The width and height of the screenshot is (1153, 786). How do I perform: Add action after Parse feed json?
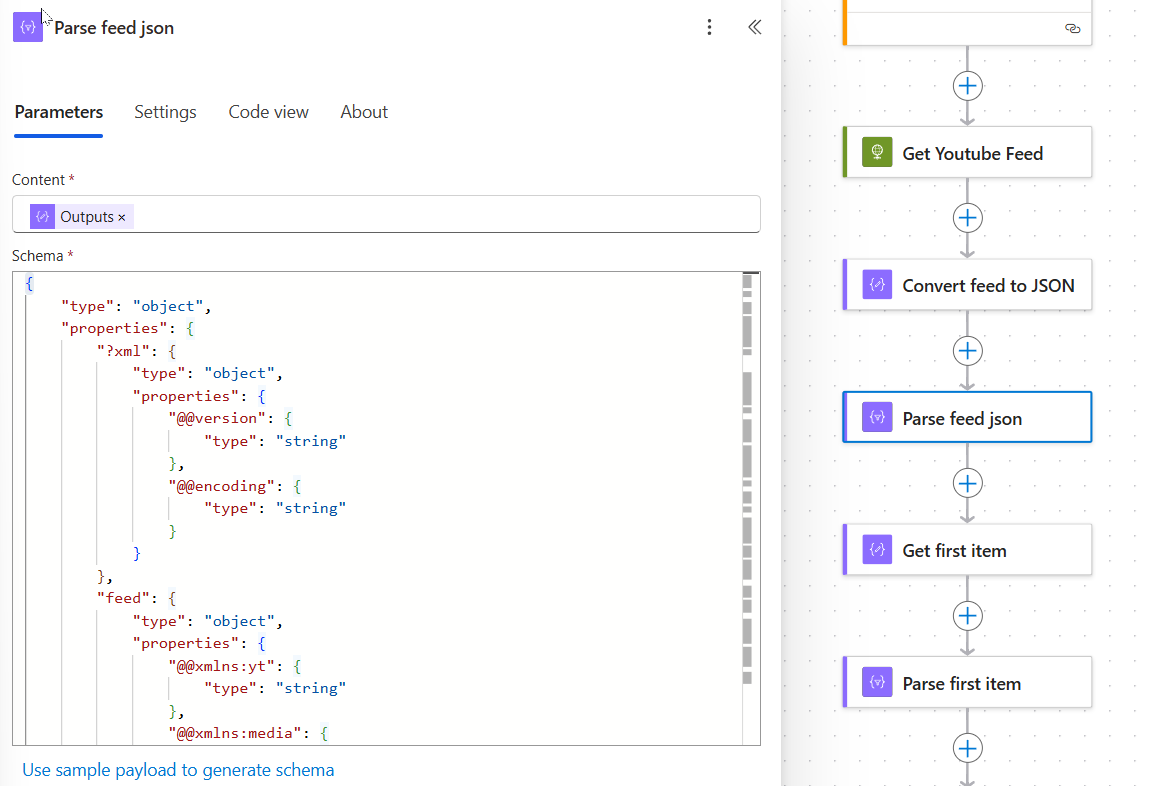coord(967,483)
